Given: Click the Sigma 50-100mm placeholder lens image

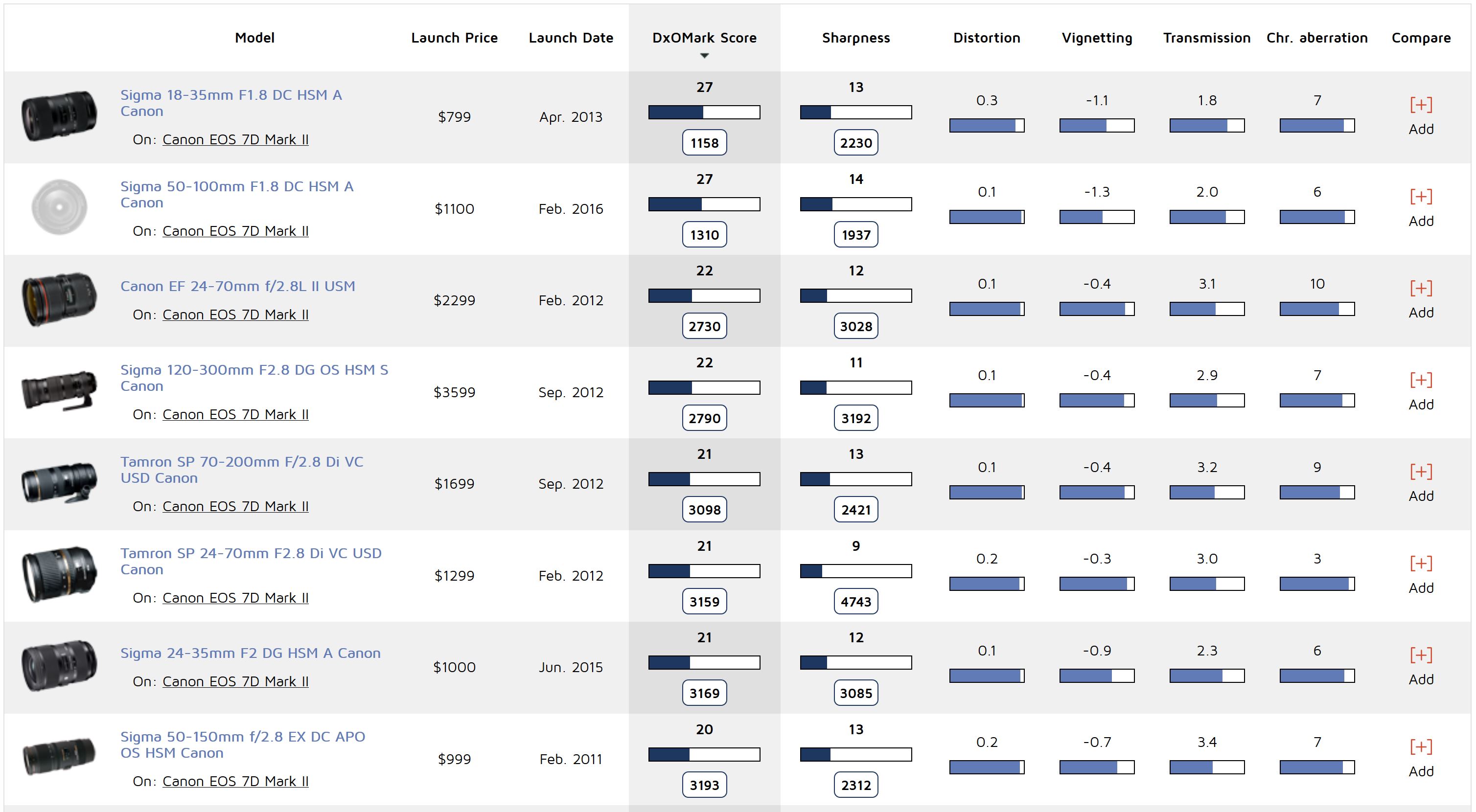Looking at the screenshot, I should pos(59,207).
